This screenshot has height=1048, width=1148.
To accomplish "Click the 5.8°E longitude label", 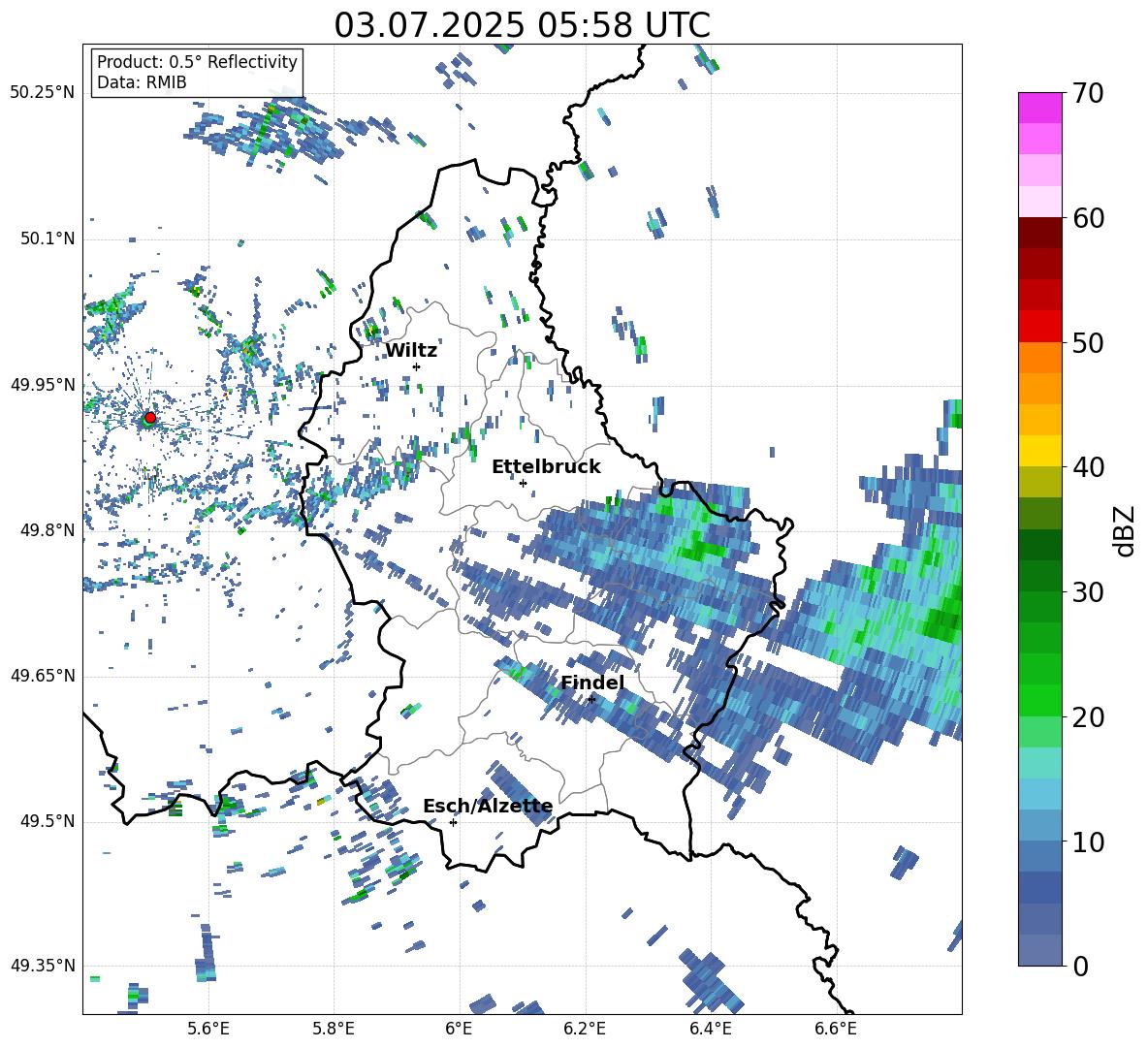I will 334,1029.
